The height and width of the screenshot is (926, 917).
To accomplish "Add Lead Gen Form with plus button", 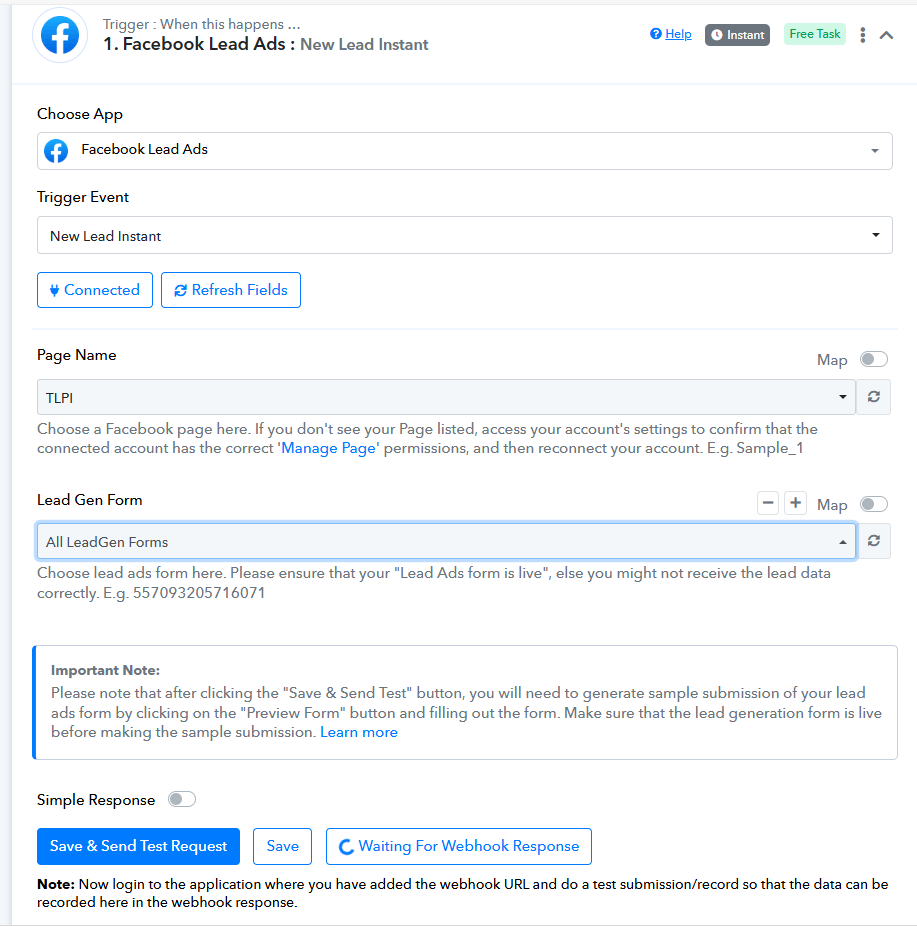I will point(795,503).
